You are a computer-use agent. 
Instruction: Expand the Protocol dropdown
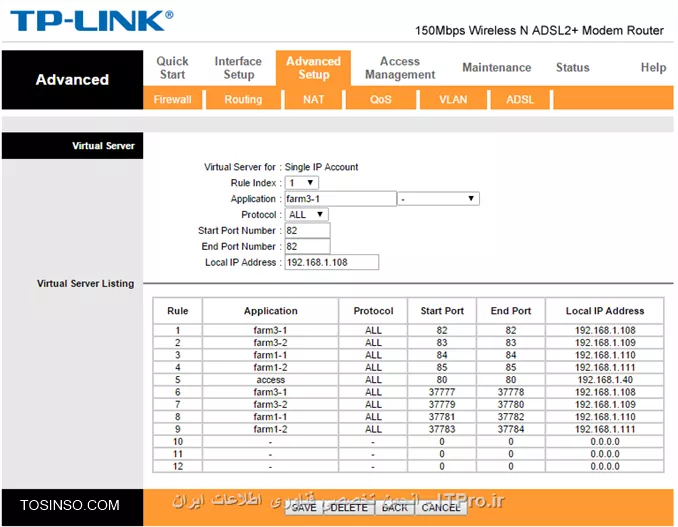click(x=307, y=214)
